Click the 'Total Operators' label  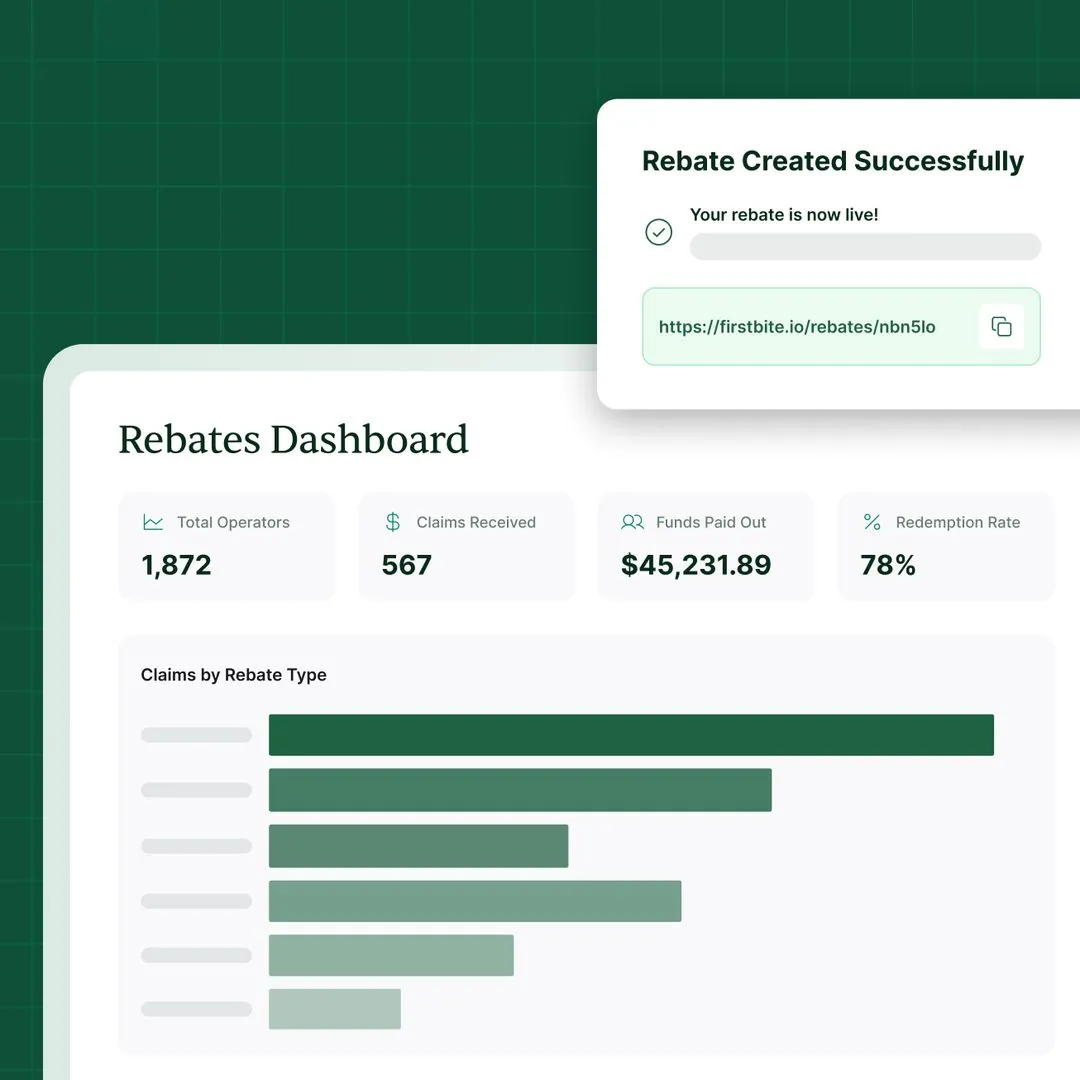233,522
